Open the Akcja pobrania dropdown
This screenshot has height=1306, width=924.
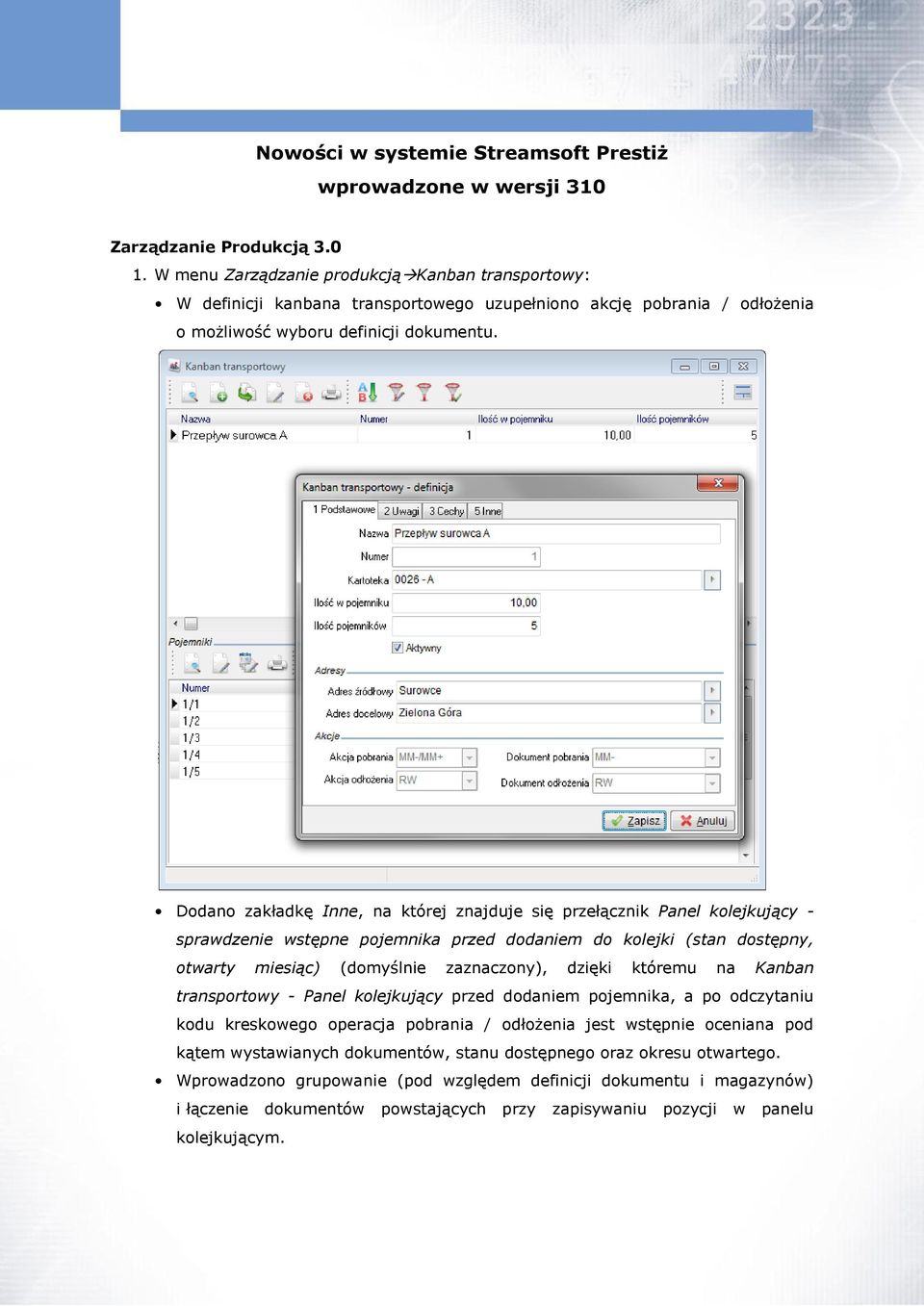[470, 757]
